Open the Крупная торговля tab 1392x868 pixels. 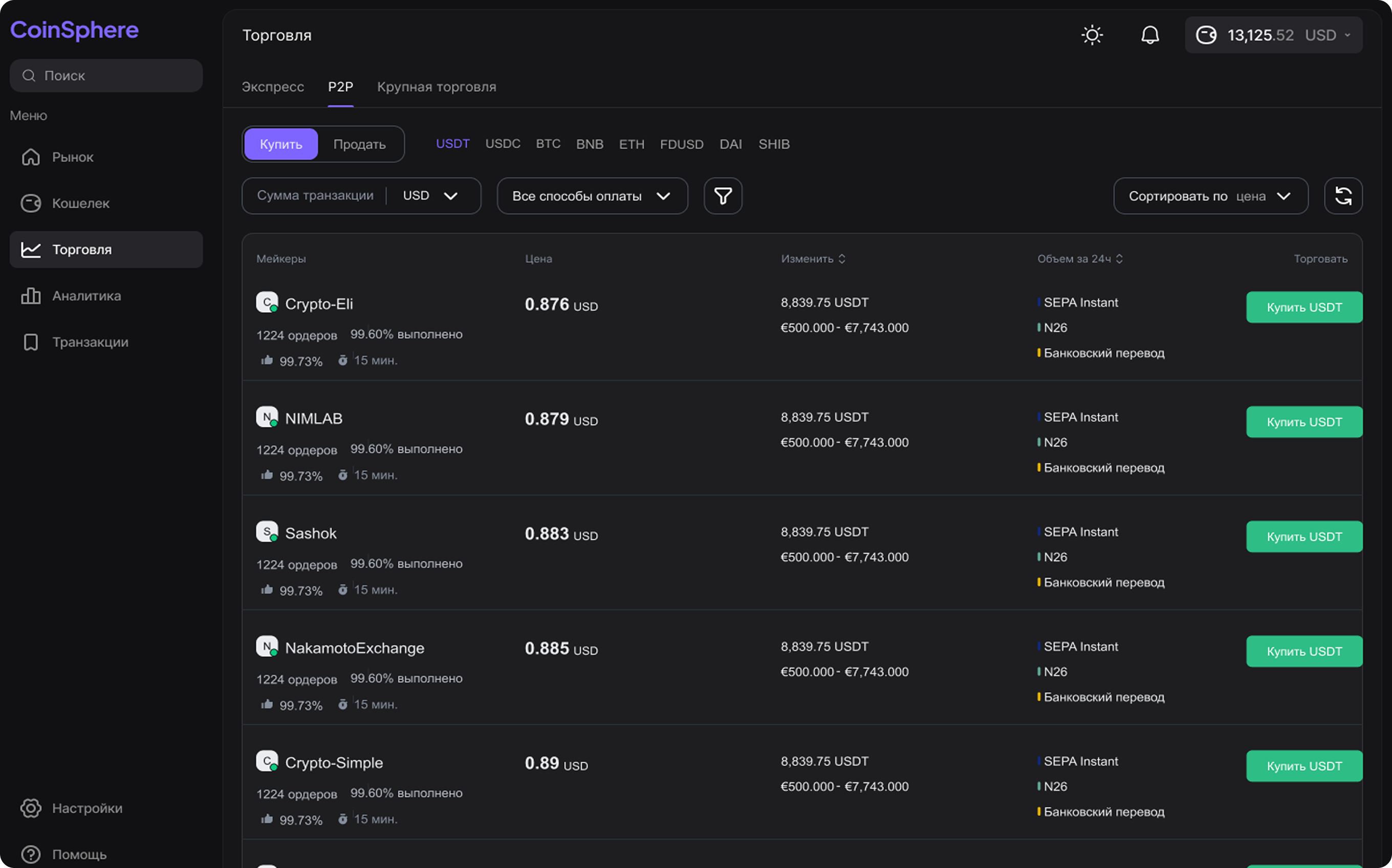[436, 86]
